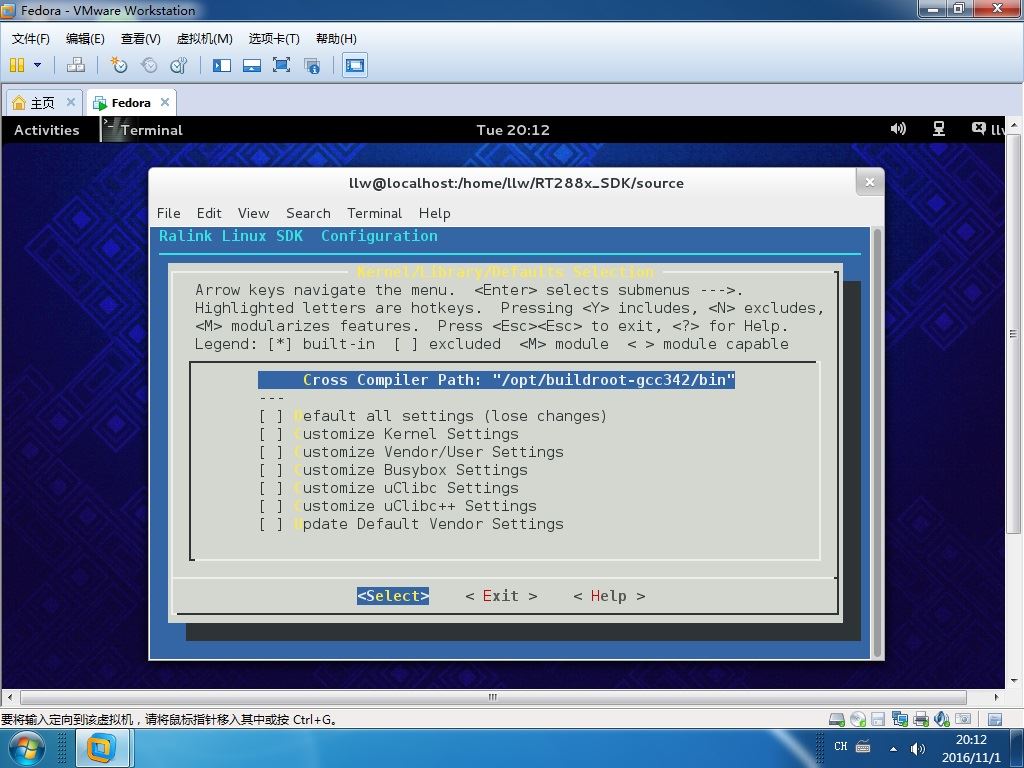Click the <Select> button
This screenshot has width=1024, height=768.
(392, 596)
